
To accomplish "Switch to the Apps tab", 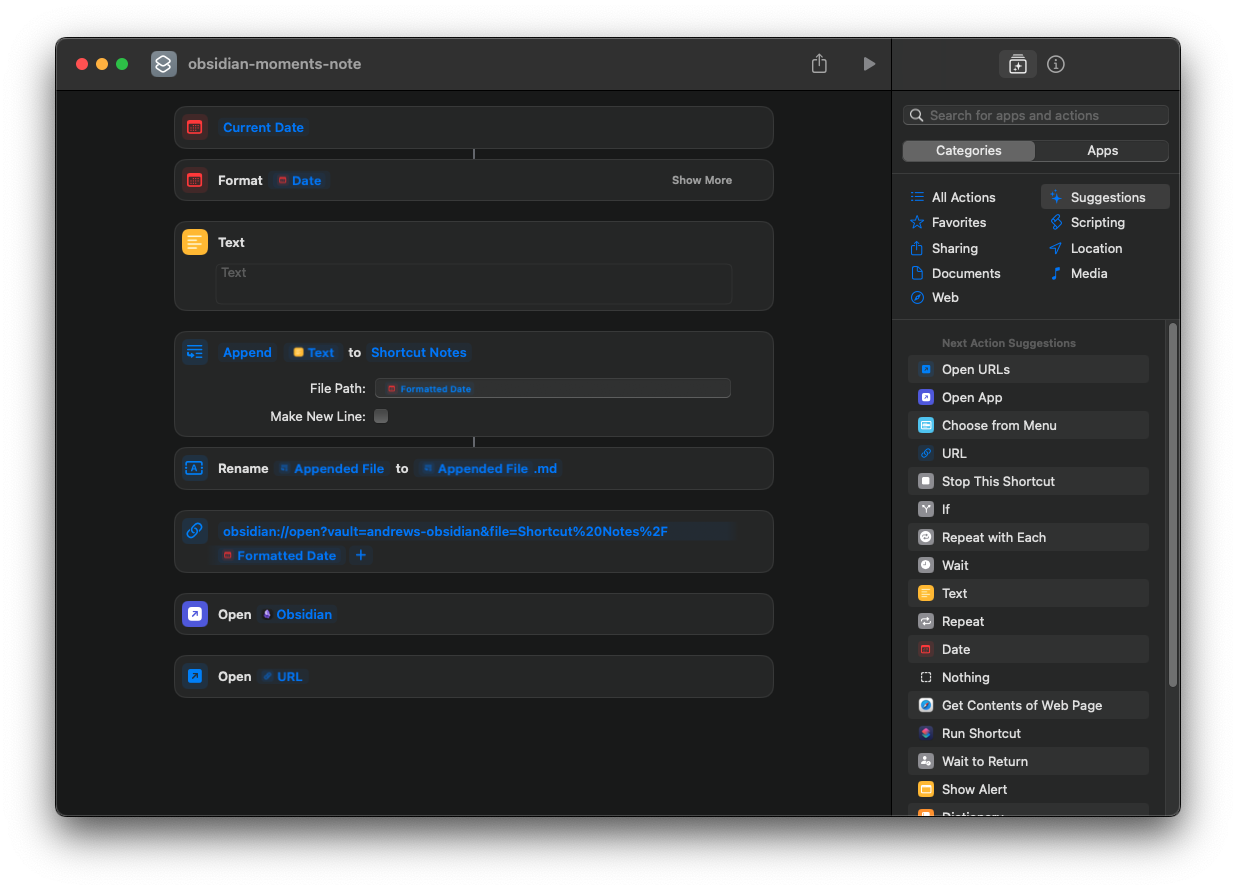I will pos(1102,150).
